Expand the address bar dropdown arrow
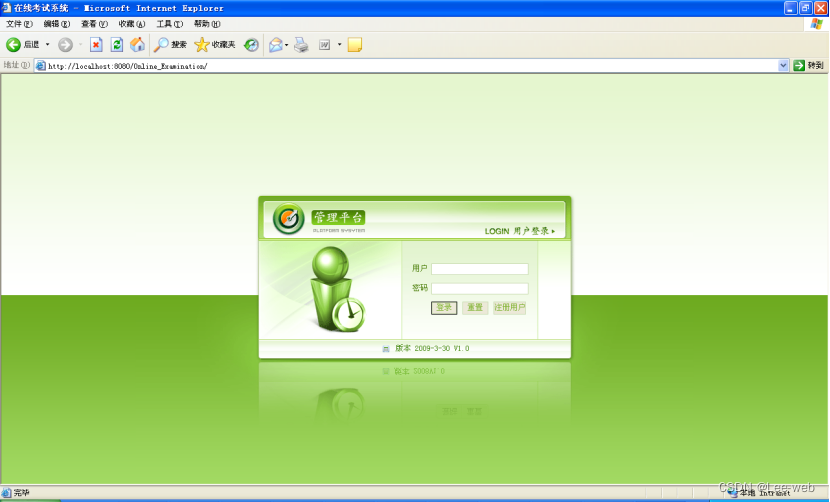Screen dimensions: 830x502 pos(783,66)
